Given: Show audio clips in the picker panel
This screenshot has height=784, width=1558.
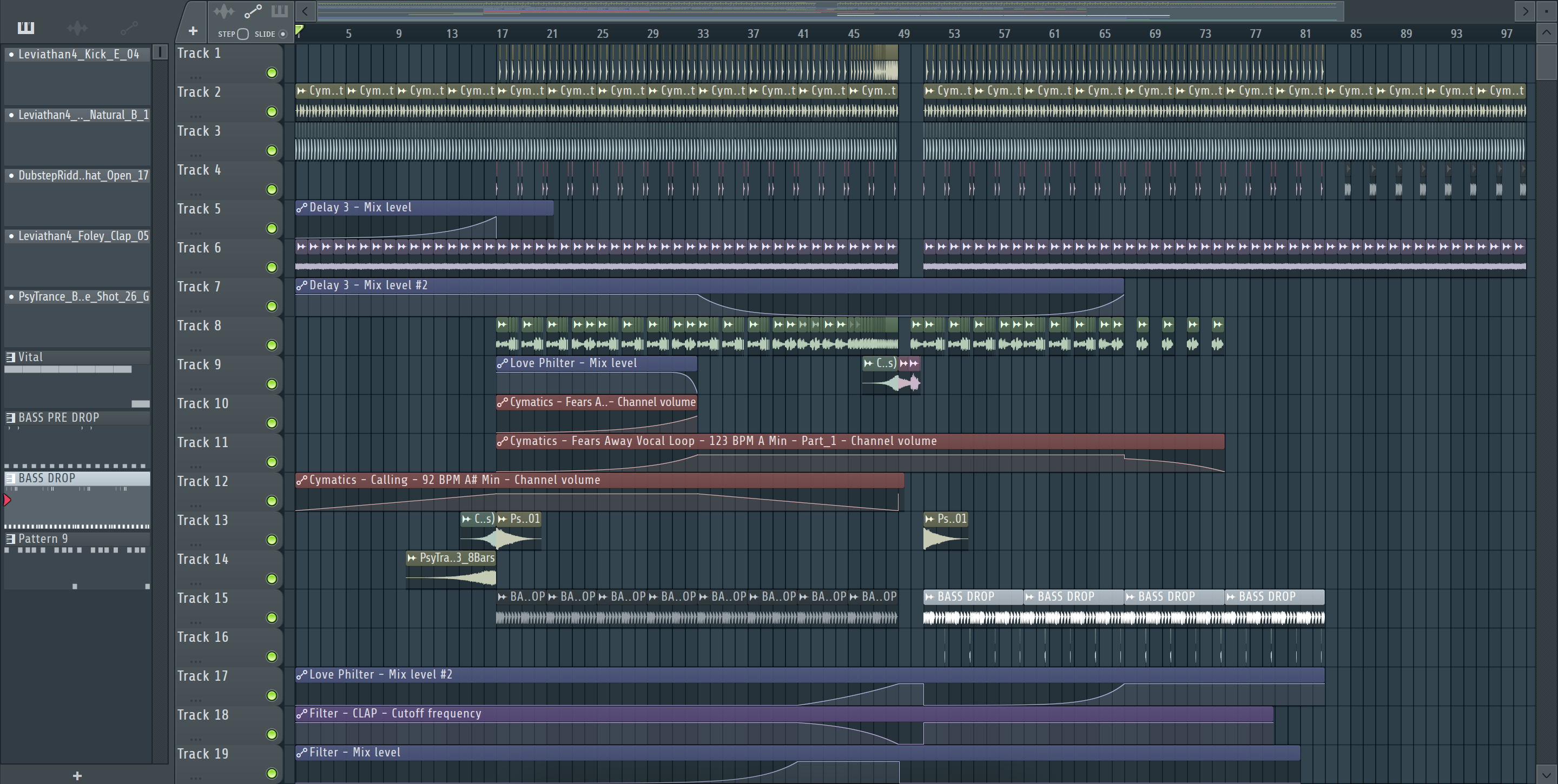Looking at the screenshot, I should [77, 28].
